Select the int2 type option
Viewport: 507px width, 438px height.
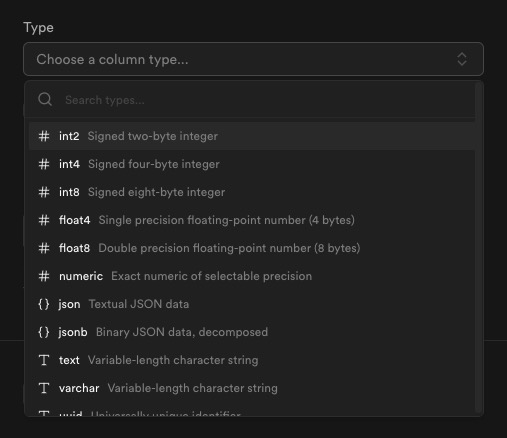click(252, 136)
